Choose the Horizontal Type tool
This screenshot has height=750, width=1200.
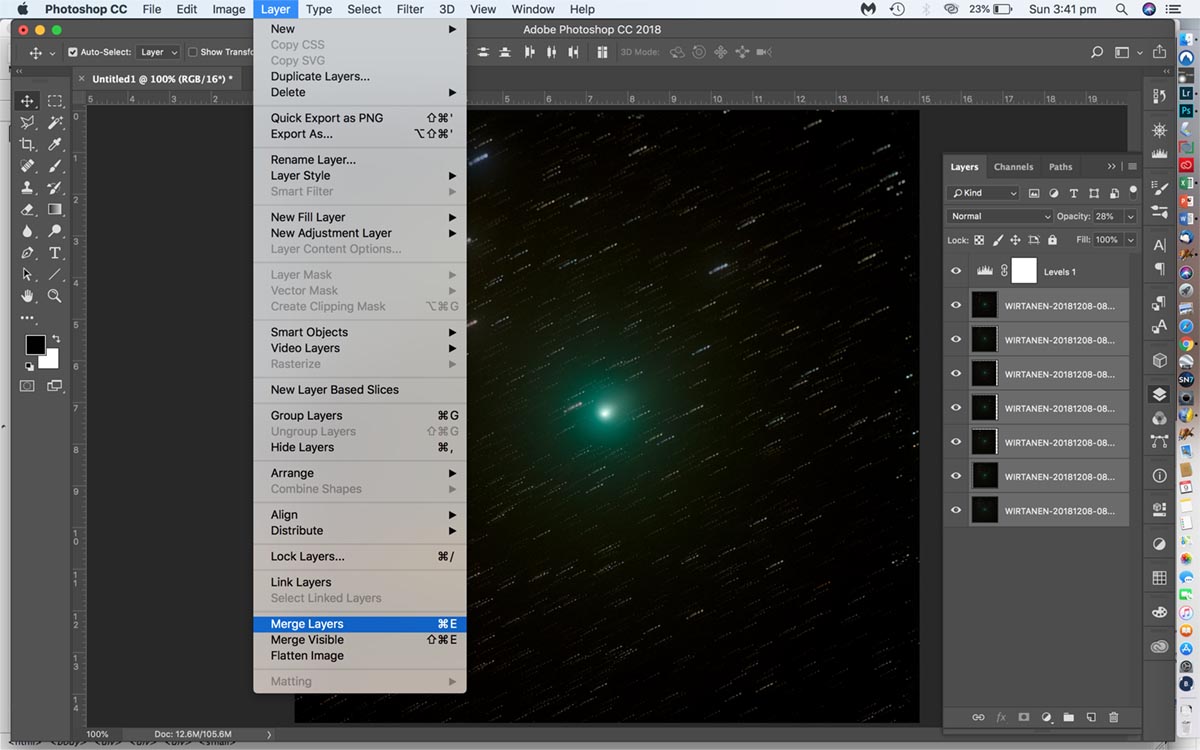coord(55,253)
